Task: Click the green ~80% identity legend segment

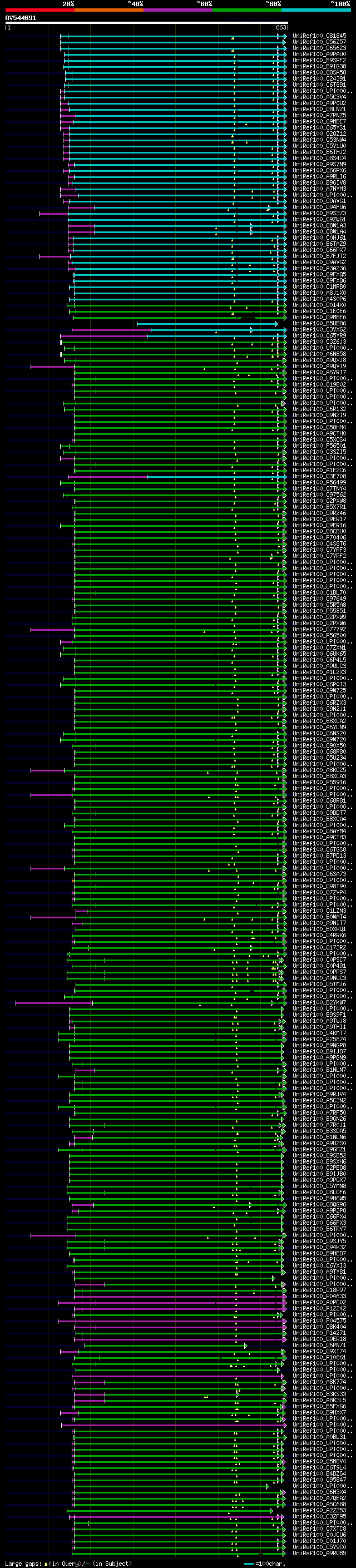Action: (247, 10)
